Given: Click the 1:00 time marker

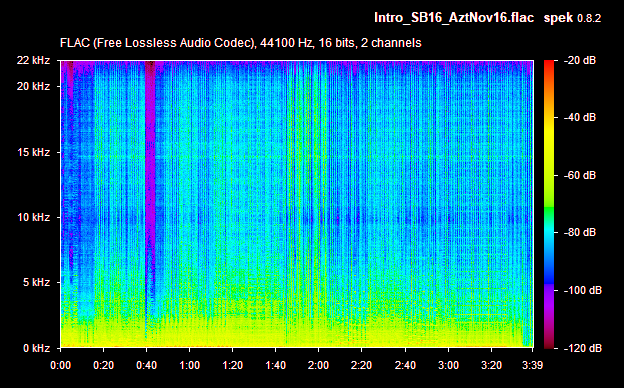Looking at the screenshot, I should 189,365.
